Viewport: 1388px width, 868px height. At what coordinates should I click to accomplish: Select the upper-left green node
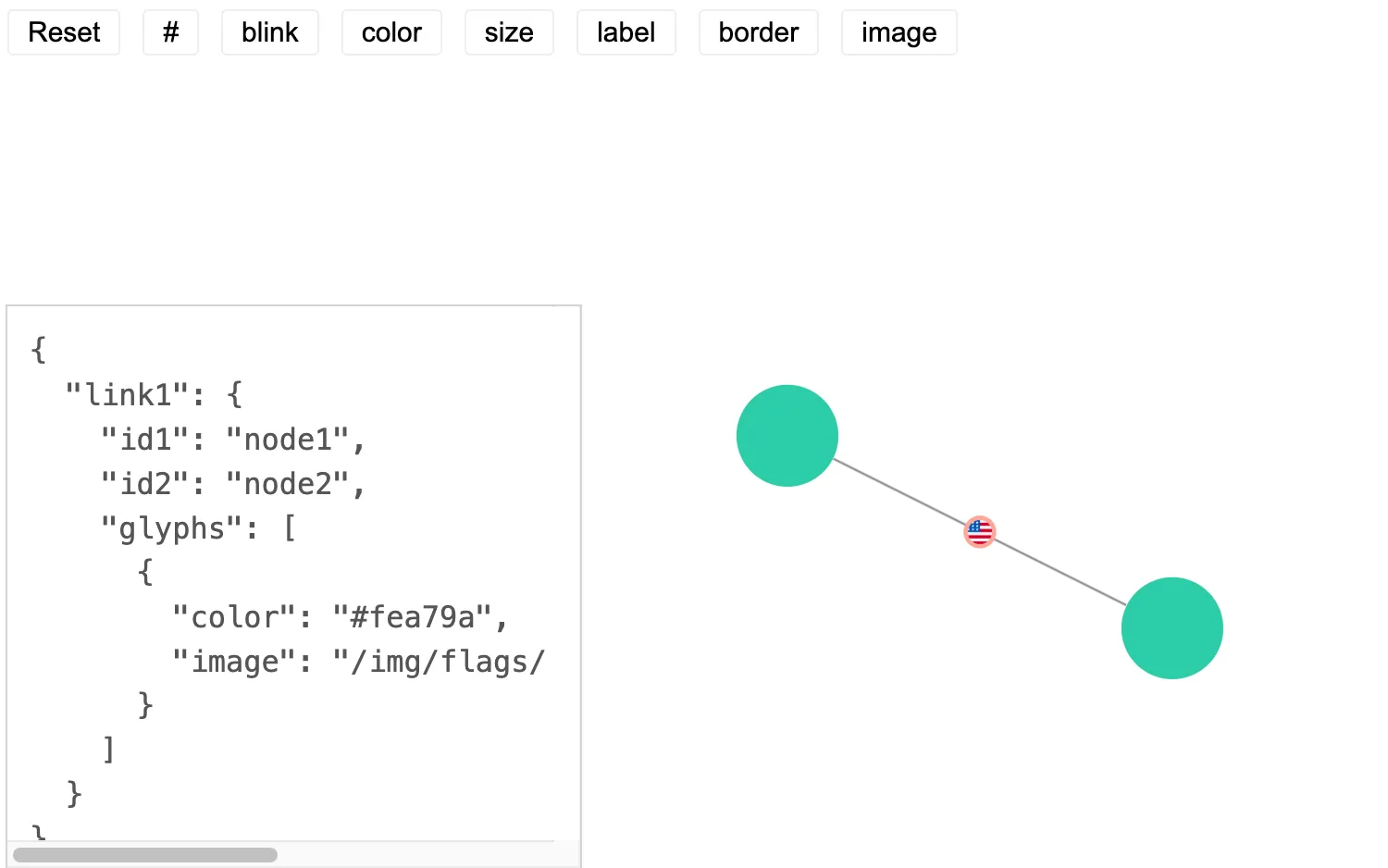[787, 436]
